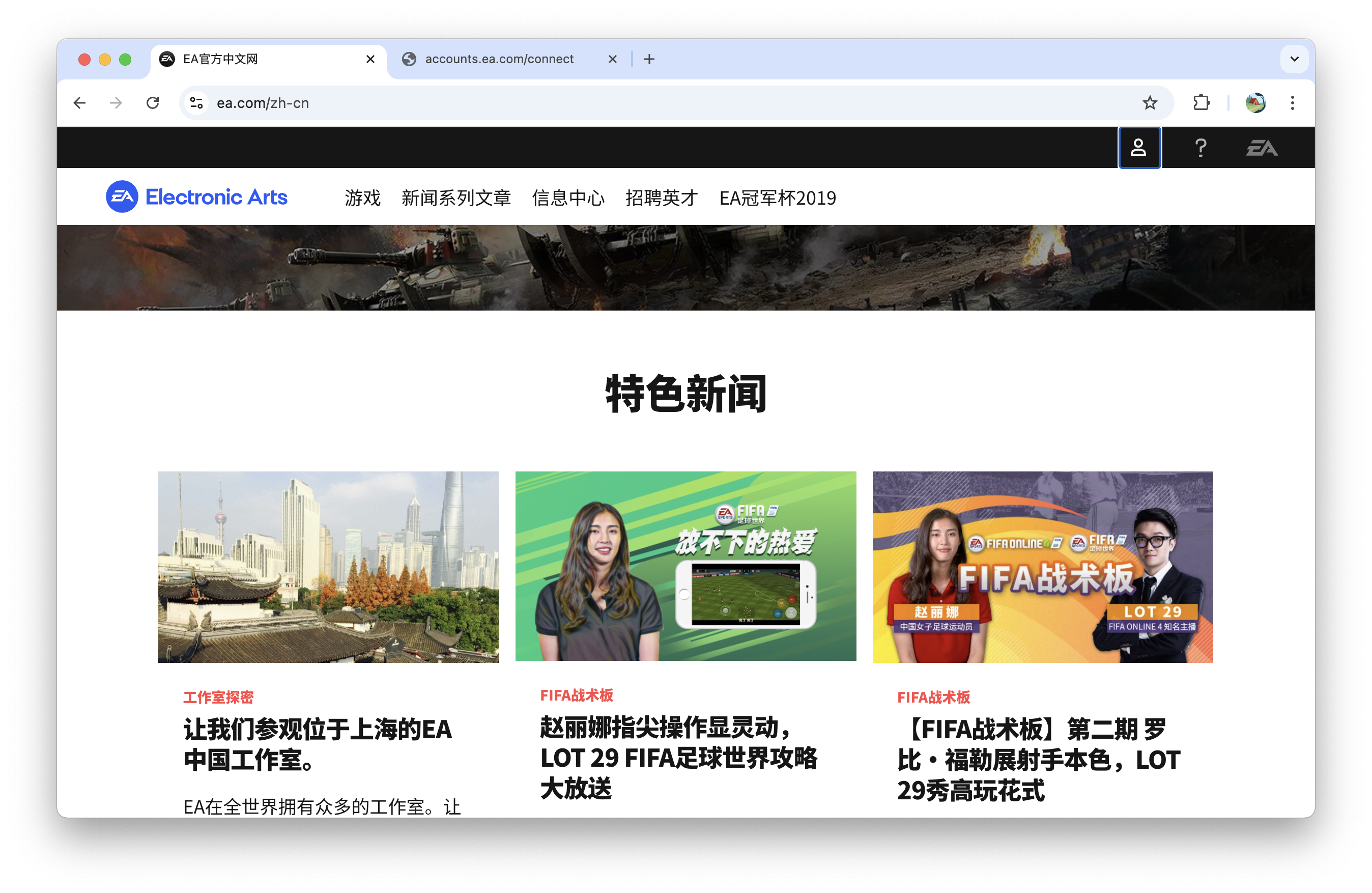Click FIFA战术板 label under the purple thumbnail

933,697
